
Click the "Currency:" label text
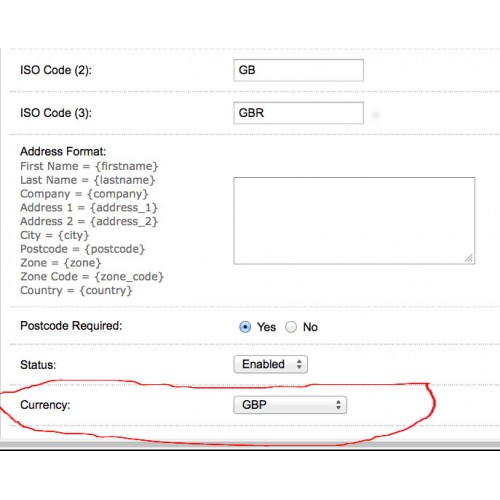[x=45, y=405]
